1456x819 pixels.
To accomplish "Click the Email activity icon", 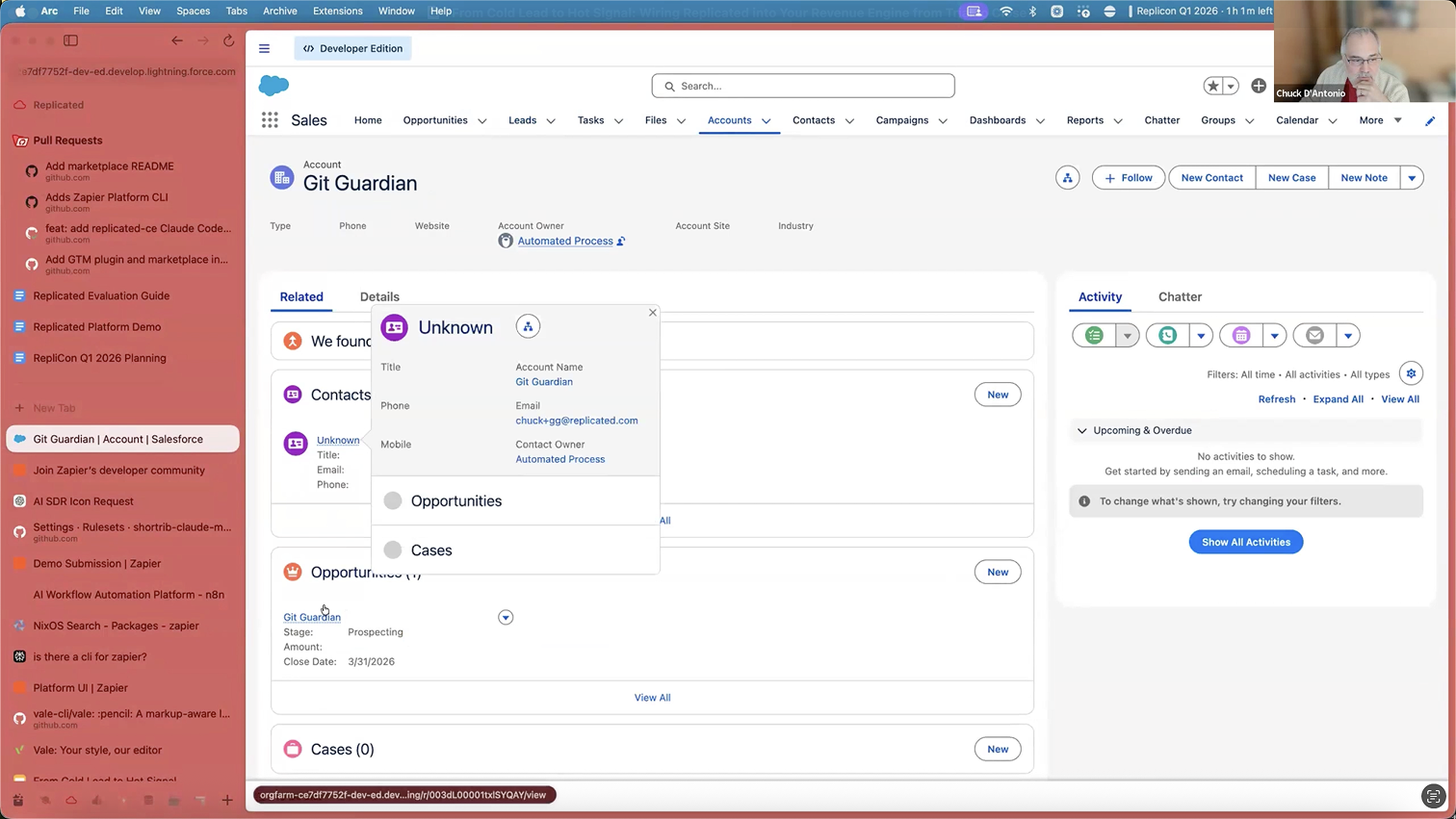I will pyautogui.click(x=1314, y=335).
